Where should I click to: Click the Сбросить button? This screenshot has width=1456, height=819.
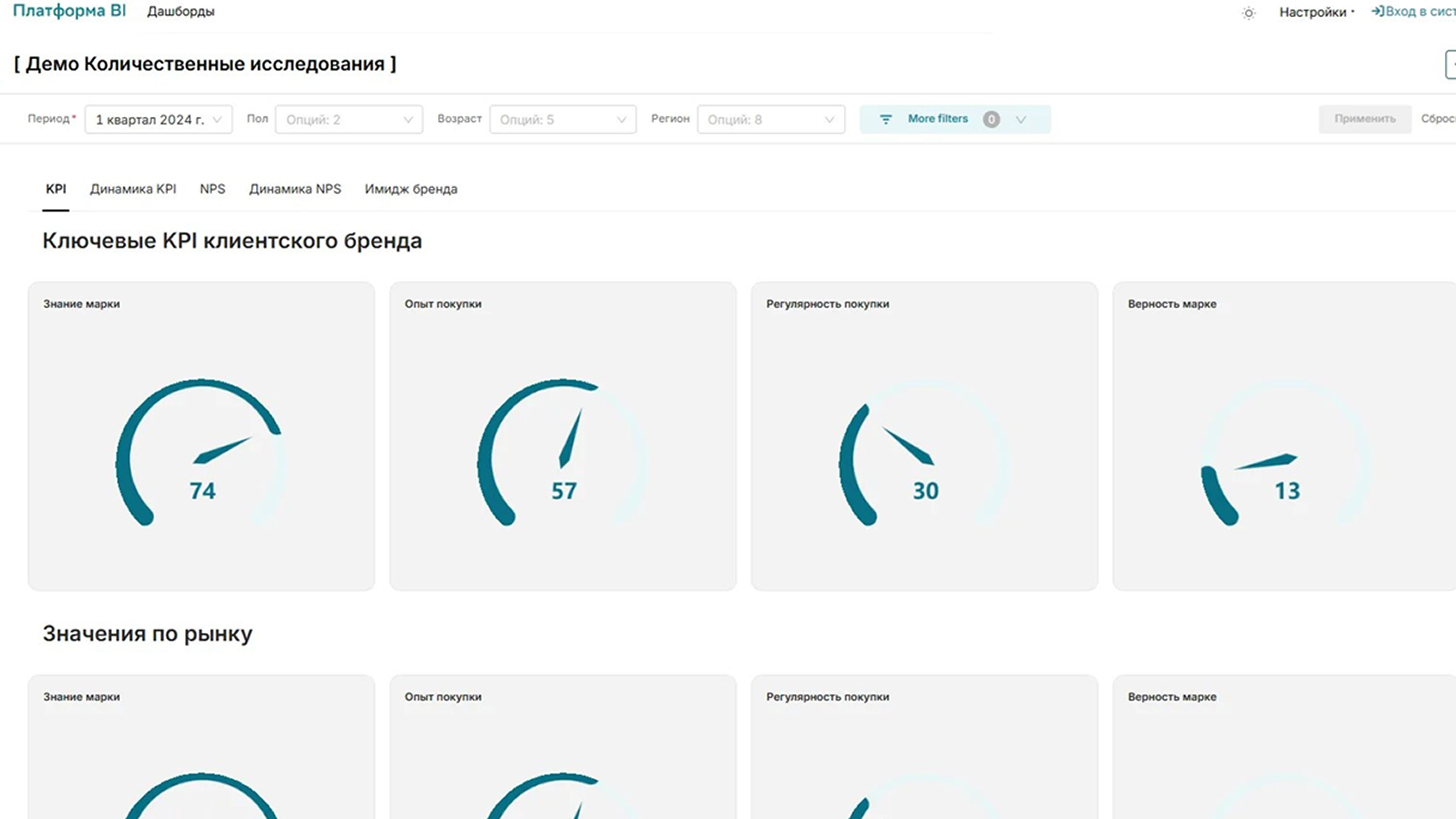1438,119
